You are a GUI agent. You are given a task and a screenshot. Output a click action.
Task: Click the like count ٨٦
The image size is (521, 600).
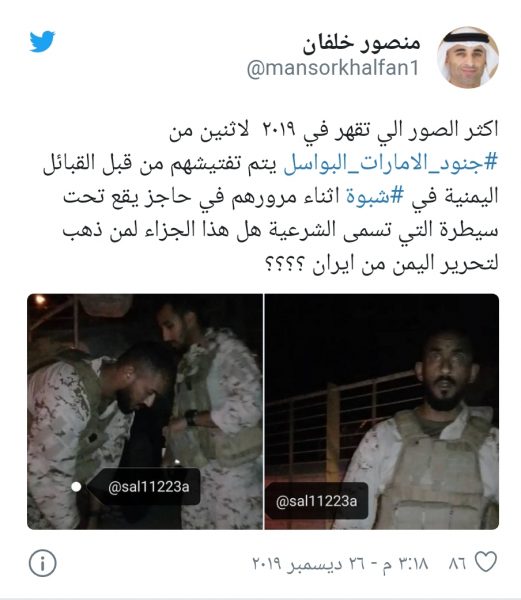[x=457, y=563]
